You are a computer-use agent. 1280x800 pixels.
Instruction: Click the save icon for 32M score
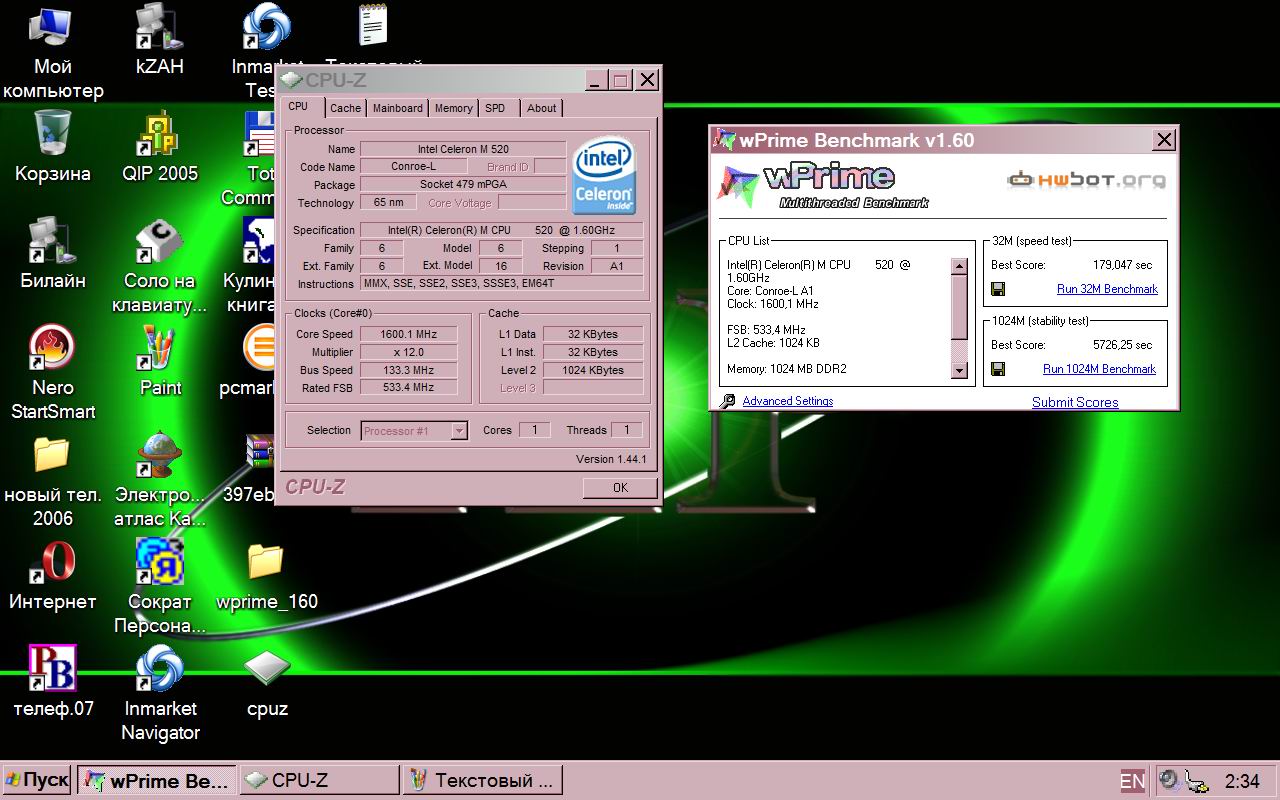click(998, 289)
